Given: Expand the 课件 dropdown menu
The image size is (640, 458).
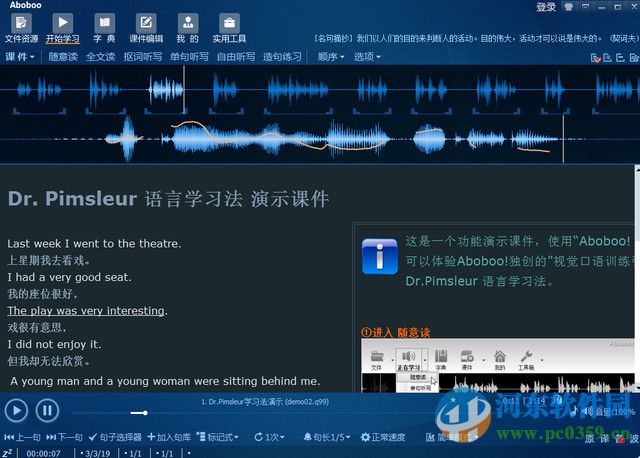Looking at the screenshot, I should (x=20, y=57).
